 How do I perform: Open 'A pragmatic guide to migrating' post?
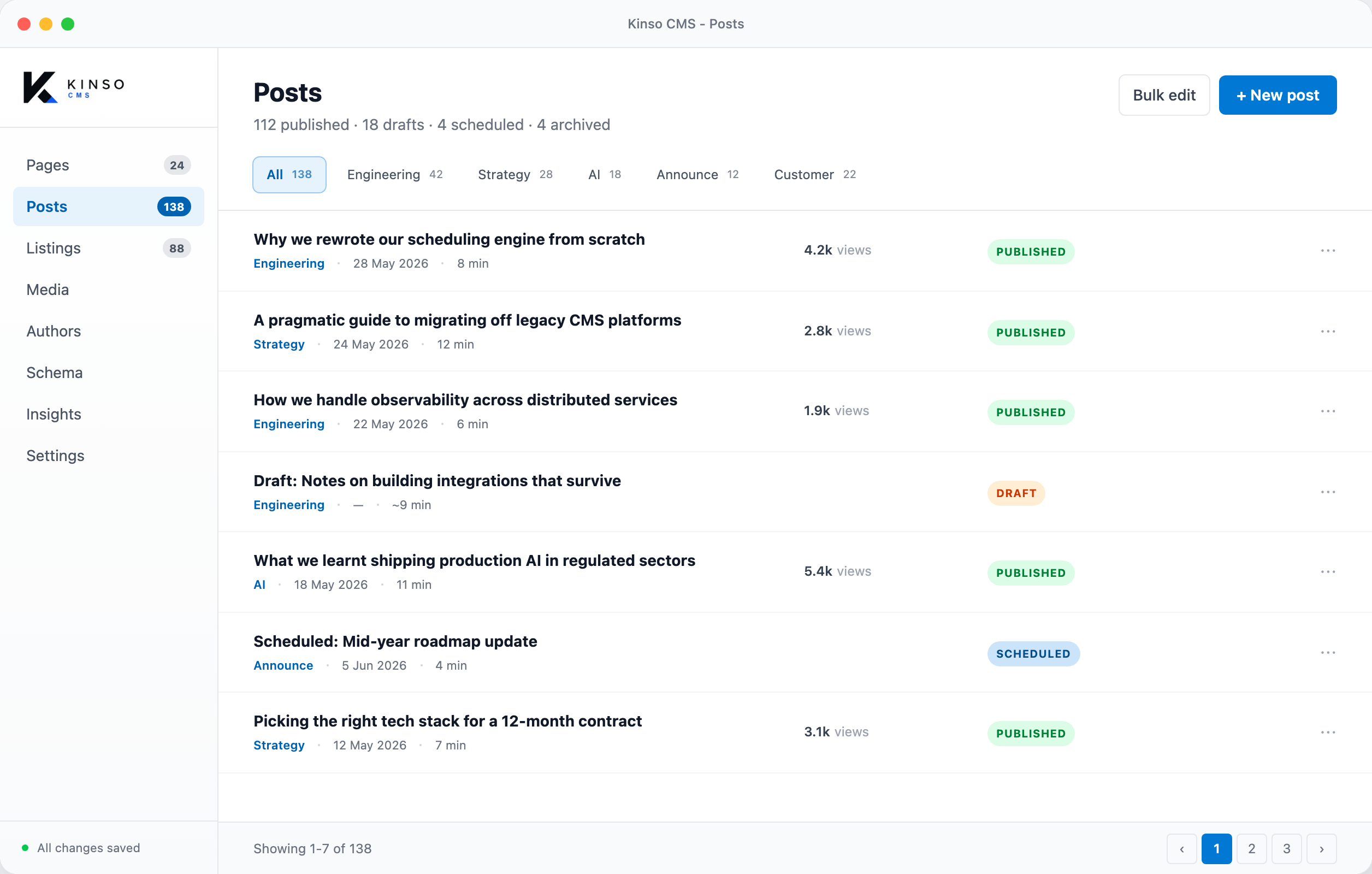pos(467,320)
